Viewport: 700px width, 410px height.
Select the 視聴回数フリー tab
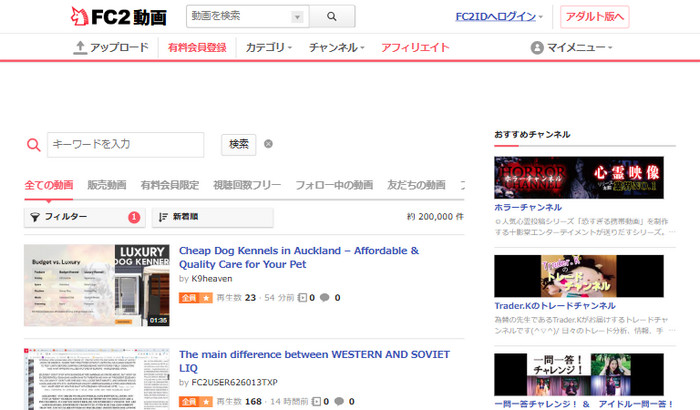[x=247, y=185]
